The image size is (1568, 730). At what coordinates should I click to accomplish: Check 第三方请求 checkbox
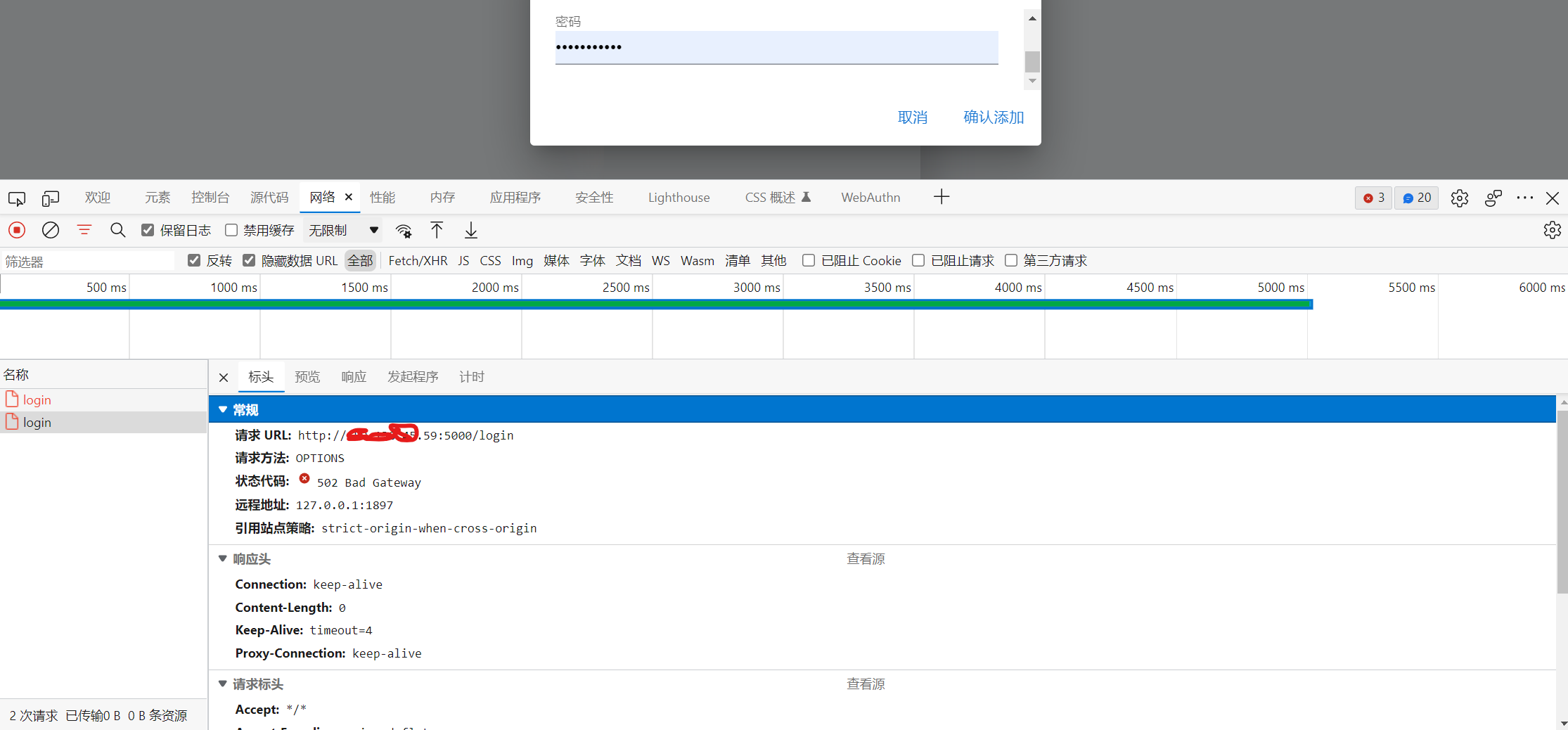click(1011, 260)
